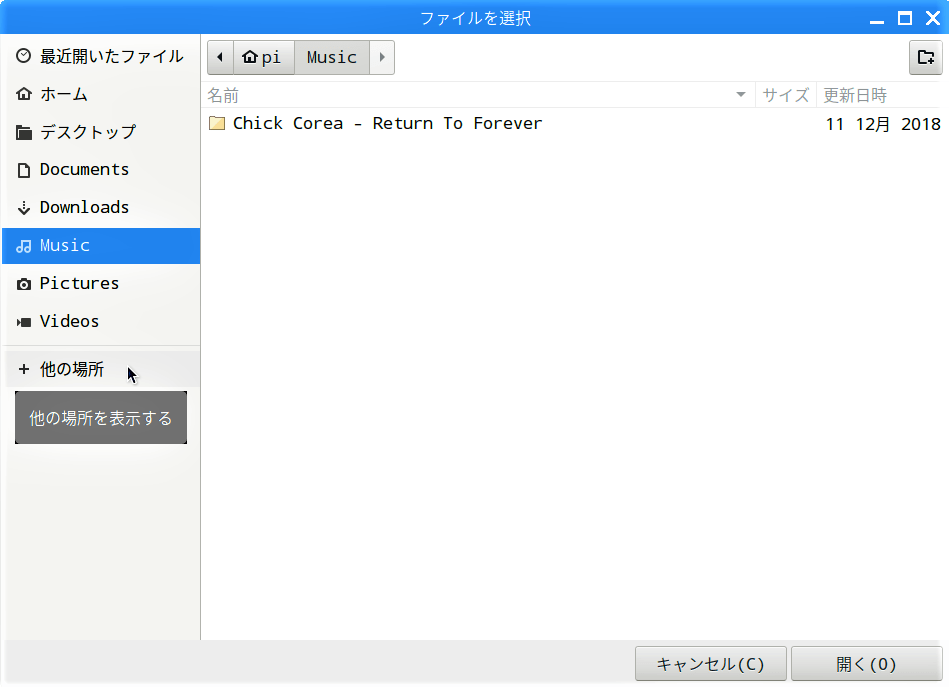The image size is (949, 687).
Task: Click the date 11 12月 2018
Action: tap(883, 124)
